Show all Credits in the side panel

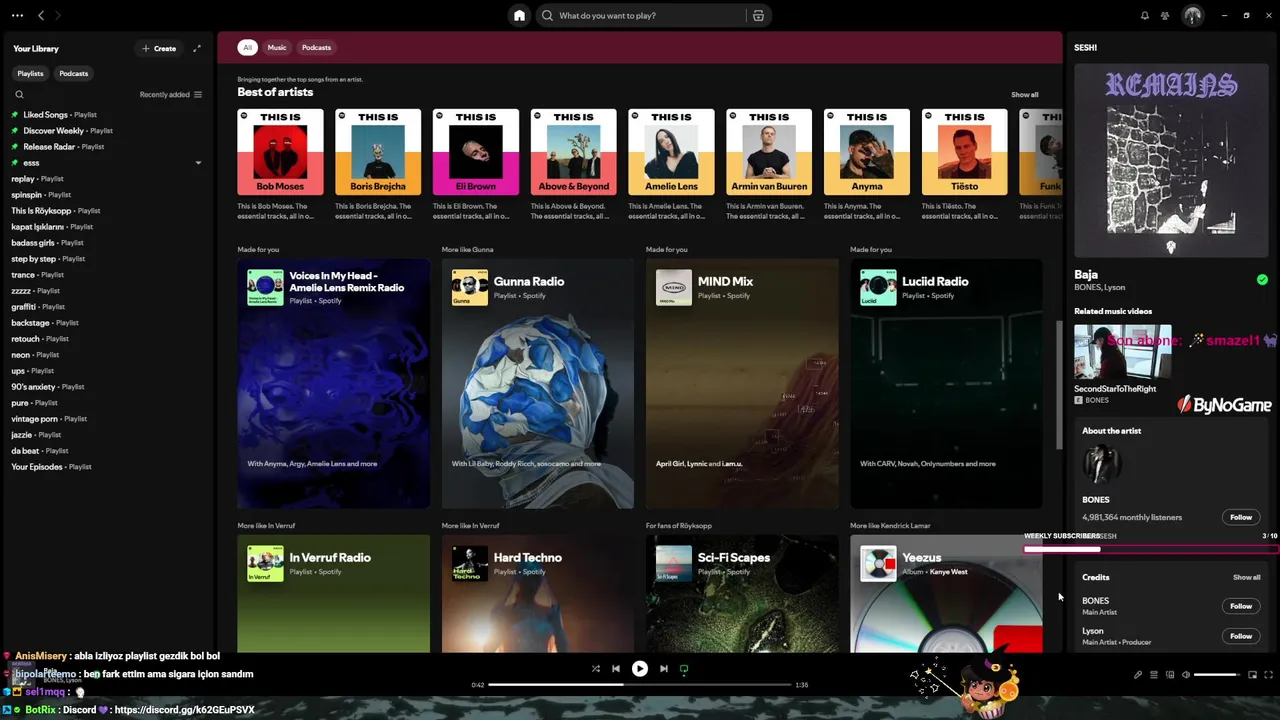coord(1246,577)
